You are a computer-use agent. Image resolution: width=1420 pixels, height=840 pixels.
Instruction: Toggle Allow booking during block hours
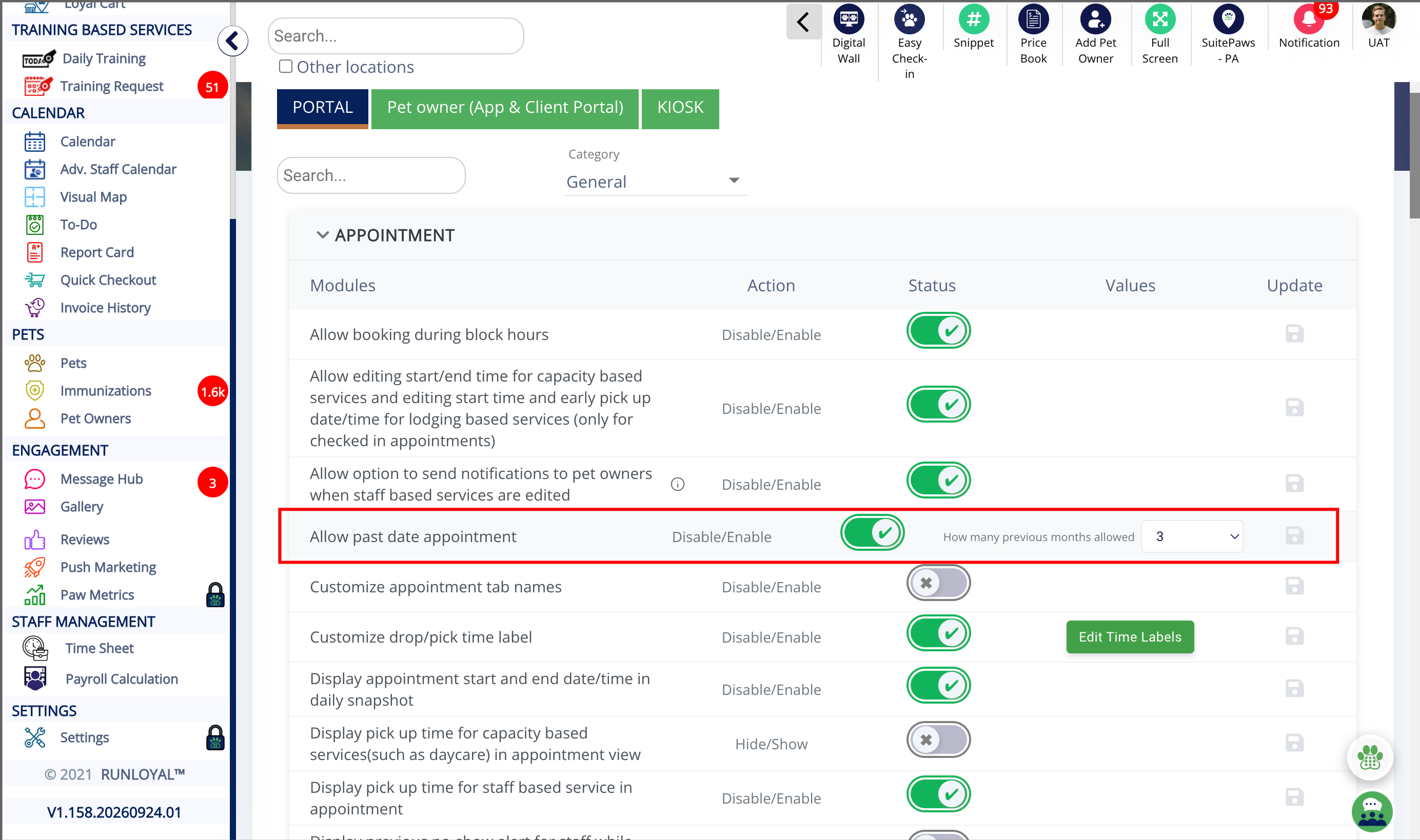coord(938,331)
